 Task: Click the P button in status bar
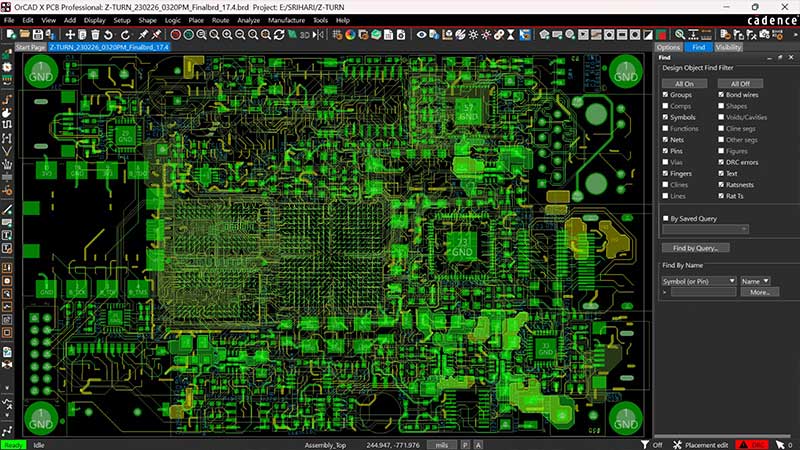(x=465, y=445)
